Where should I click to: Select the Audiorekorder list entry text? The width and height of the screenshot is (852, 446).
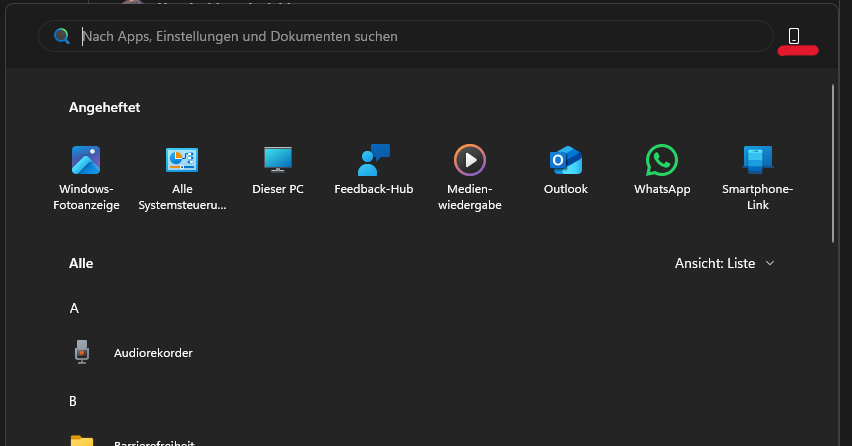[153, 353]
